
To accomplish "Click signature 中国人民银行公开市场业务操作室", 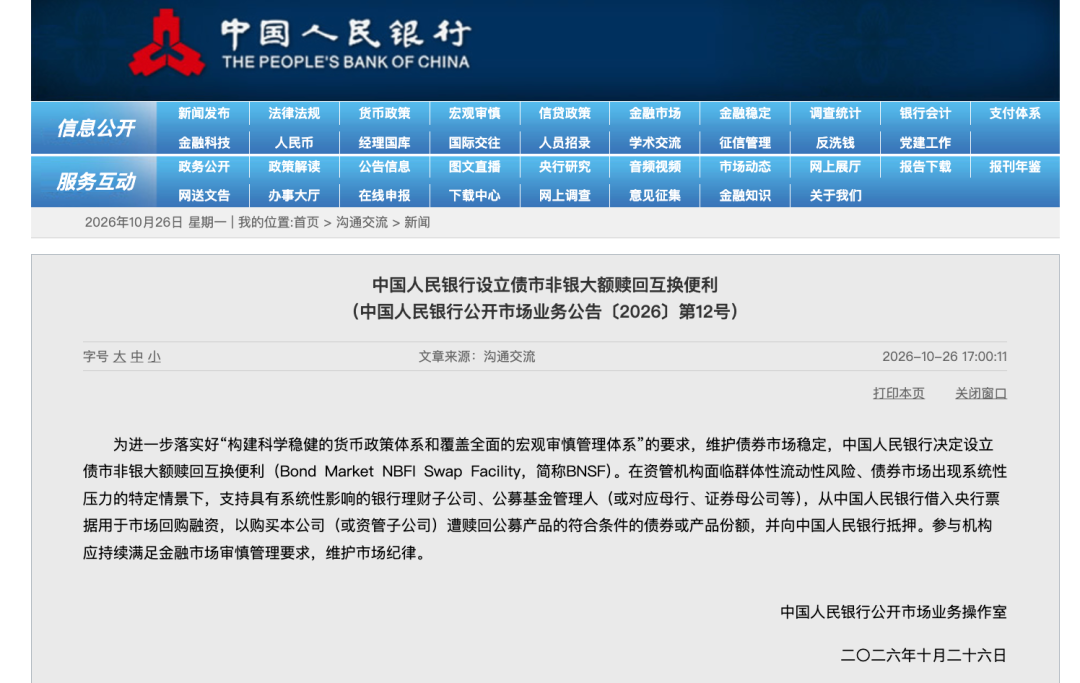I will pos(893,612).
